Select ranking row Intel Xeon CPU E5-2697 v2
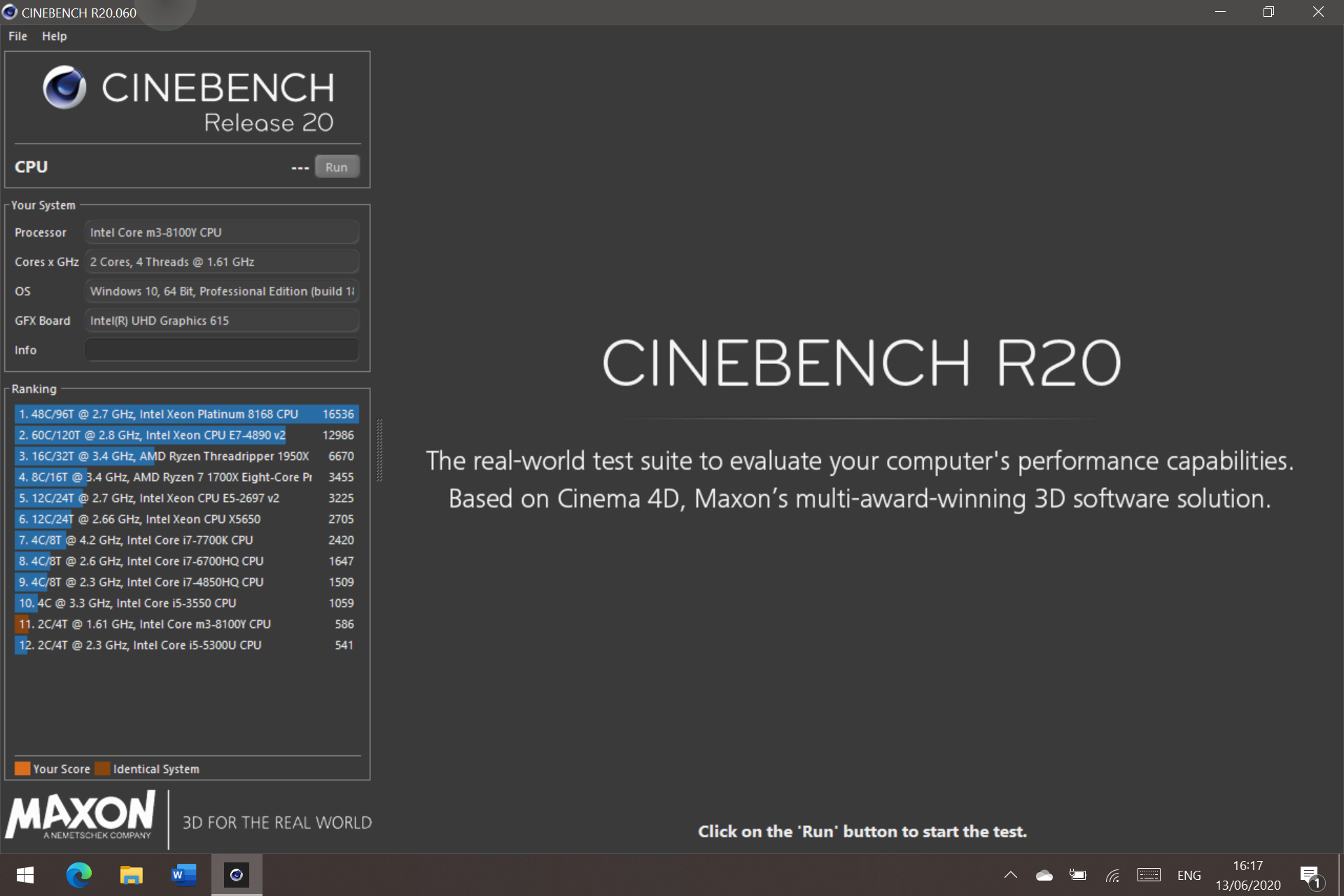 coord(187,498)
